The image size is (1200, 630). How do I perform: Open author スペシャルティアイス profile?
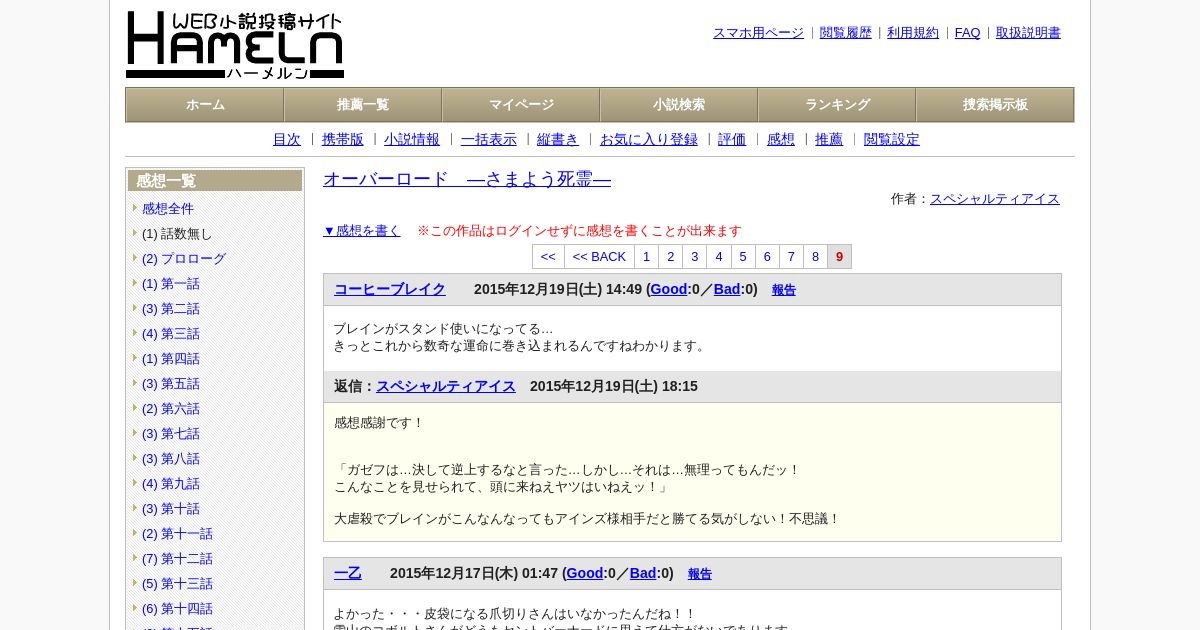click(995, 199)
